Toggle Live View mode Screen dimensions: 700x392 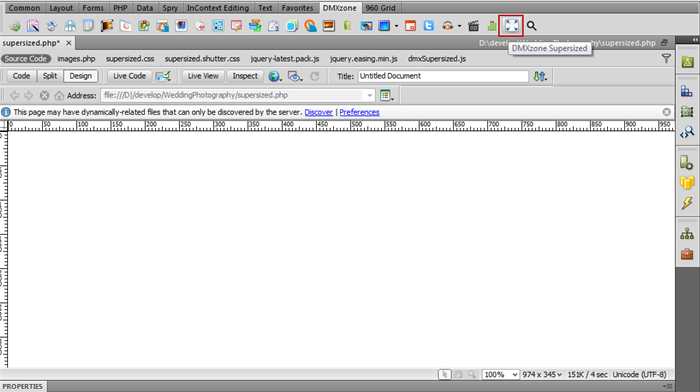pos(203,76)
